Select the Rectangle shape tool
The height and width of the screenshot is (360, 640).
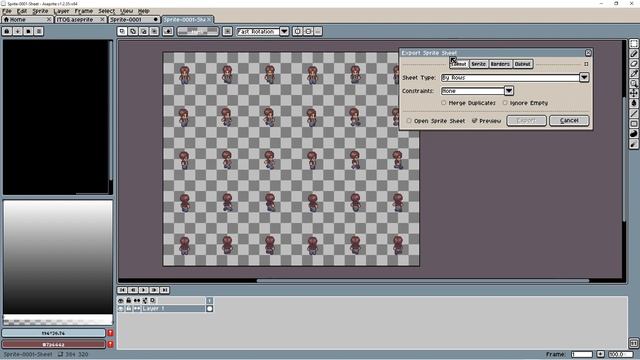pos(633,124)
